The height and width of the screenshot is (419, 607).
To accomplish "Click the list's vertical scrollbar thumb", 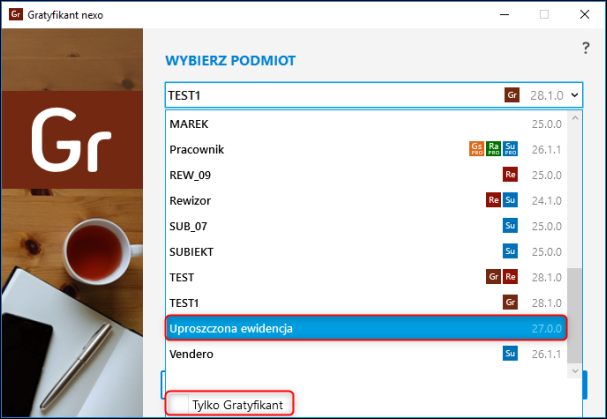I will [575, 316].
